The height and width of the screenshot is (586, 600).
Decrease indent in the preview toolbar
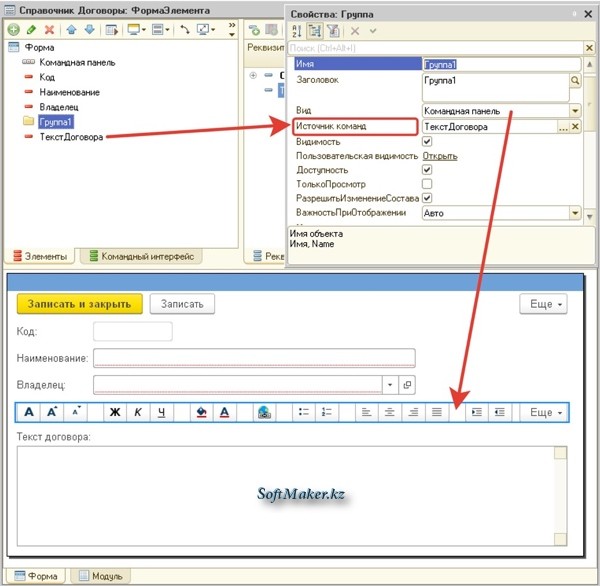point(500,412)
